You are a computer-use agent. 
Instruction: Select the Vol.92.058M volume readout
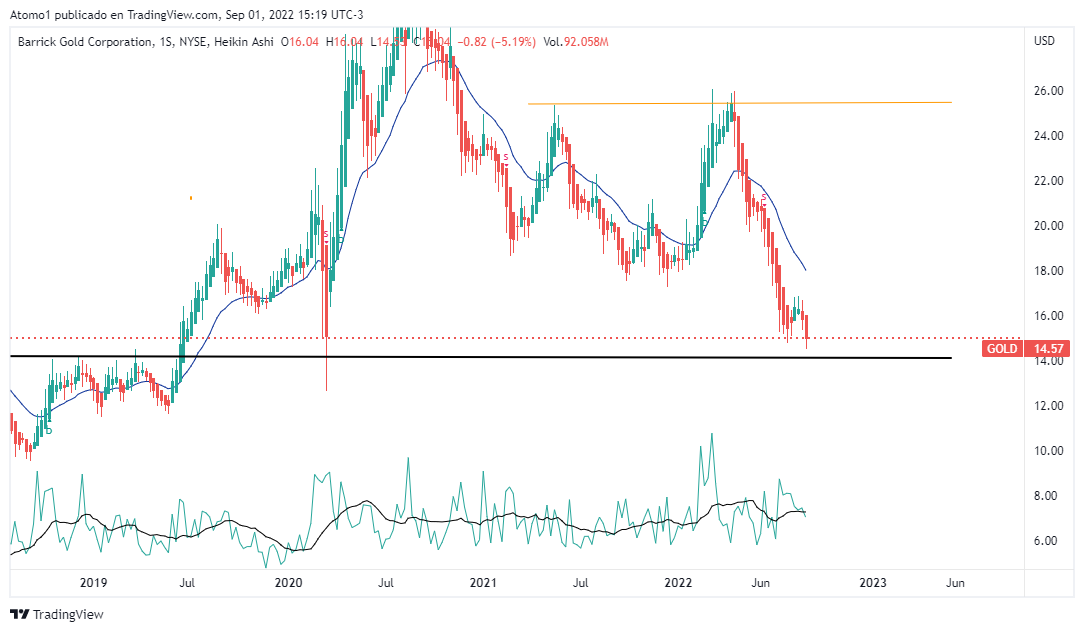click(x=576, y=42)
